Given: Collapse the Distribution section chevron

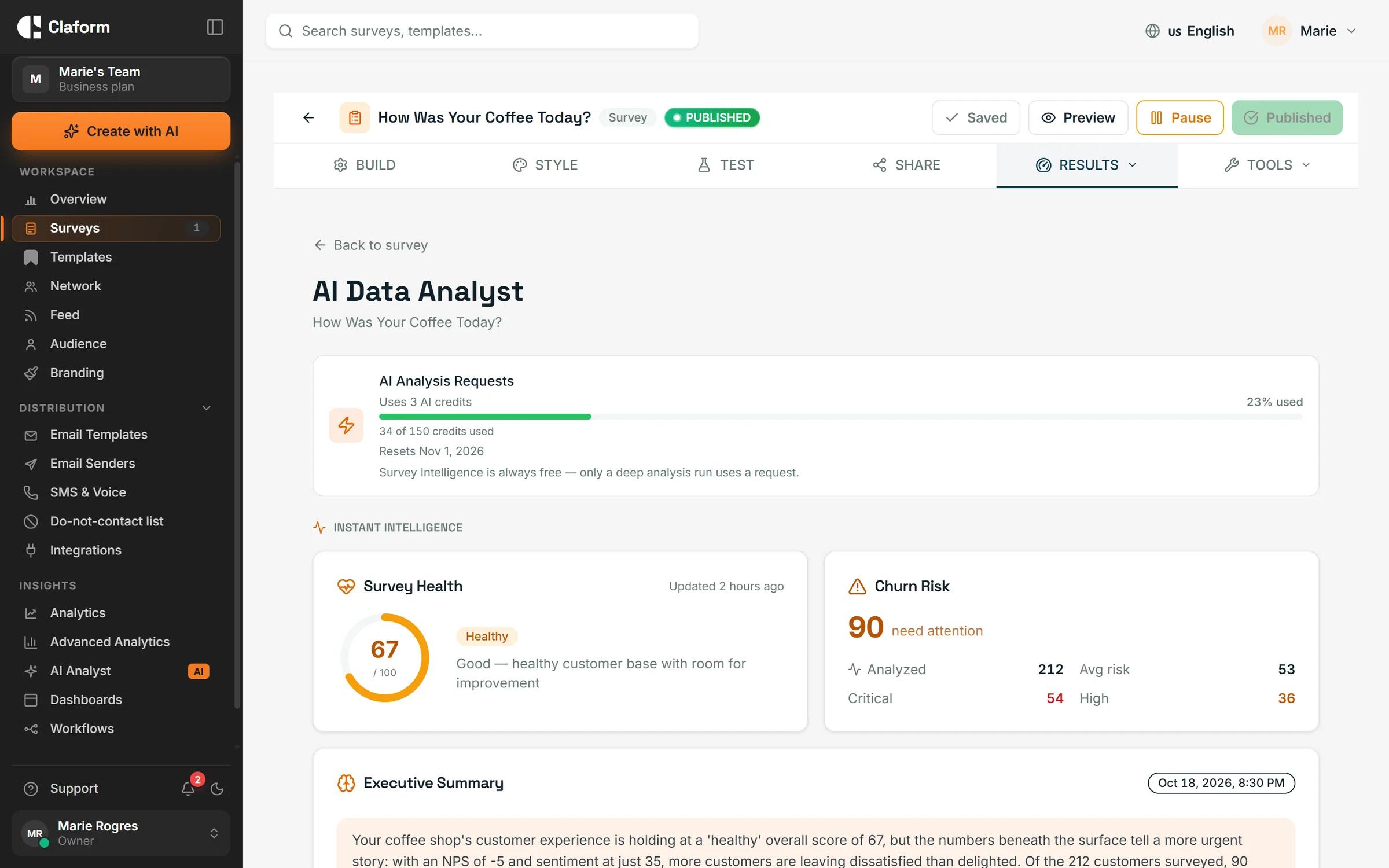Looking at the screenshot, I should (206, 408).
